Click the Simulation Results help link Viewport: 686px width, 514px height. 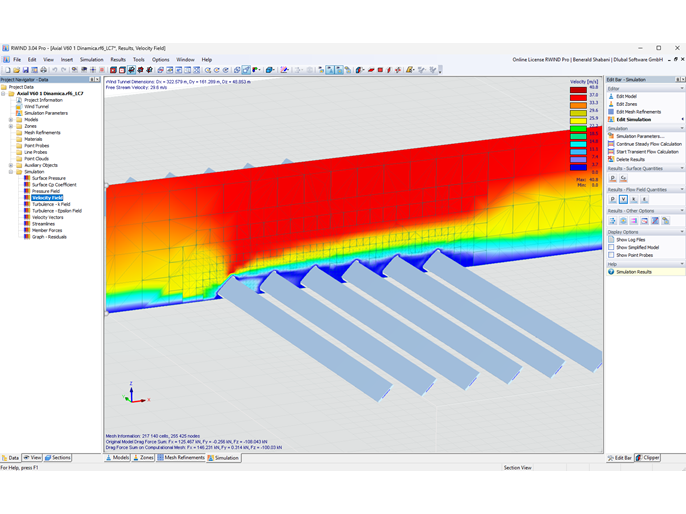pyautogui.click(x=634, y=272)
